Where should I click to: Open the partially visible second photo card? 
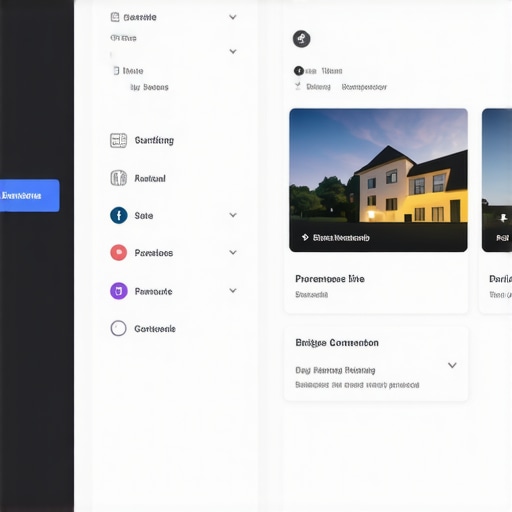(x=497, y=180)
